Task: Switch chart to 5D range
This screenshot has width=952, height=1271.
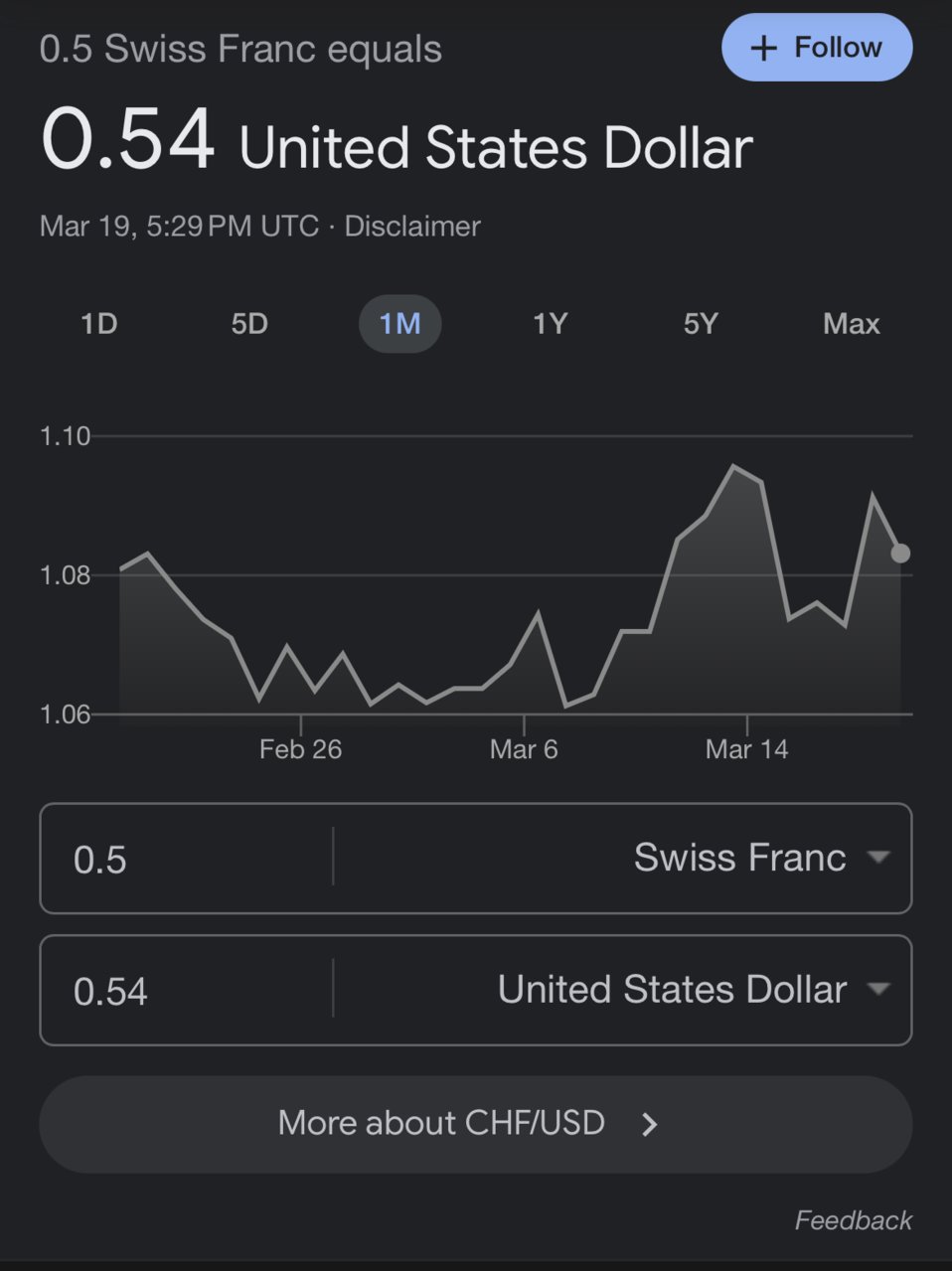Action: (x=249, y=324)
